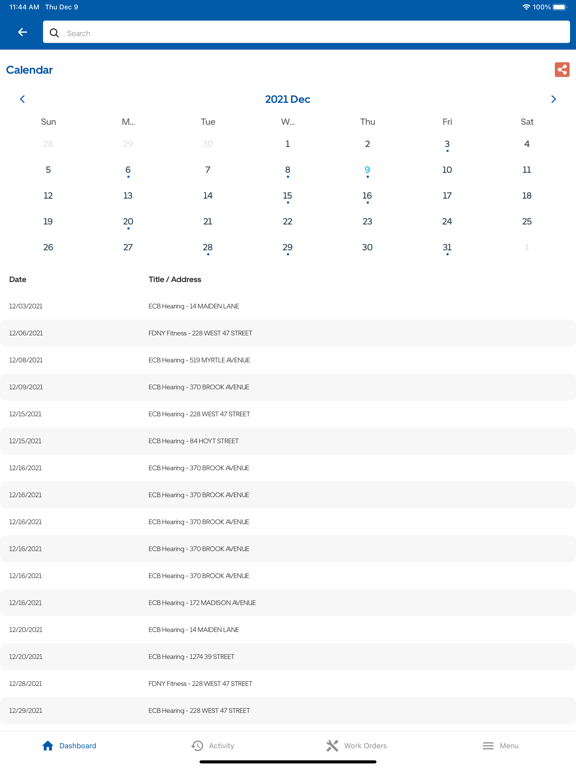Open 12/15/2021 ECB Hearing - 228 WEST 47 STREET
The width and height of the screenshot is (576, 768).
288,414
